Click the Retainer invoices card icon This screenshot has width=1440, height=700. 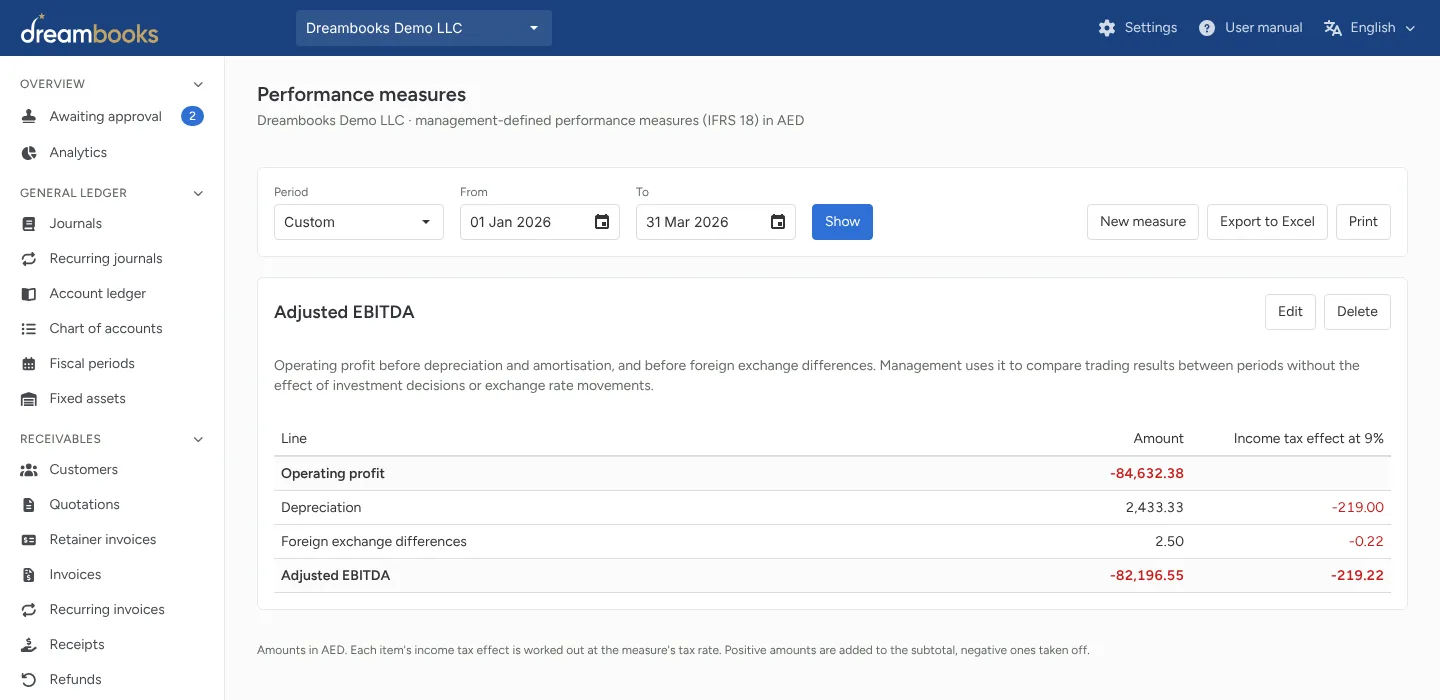click(x=29, y=539)
